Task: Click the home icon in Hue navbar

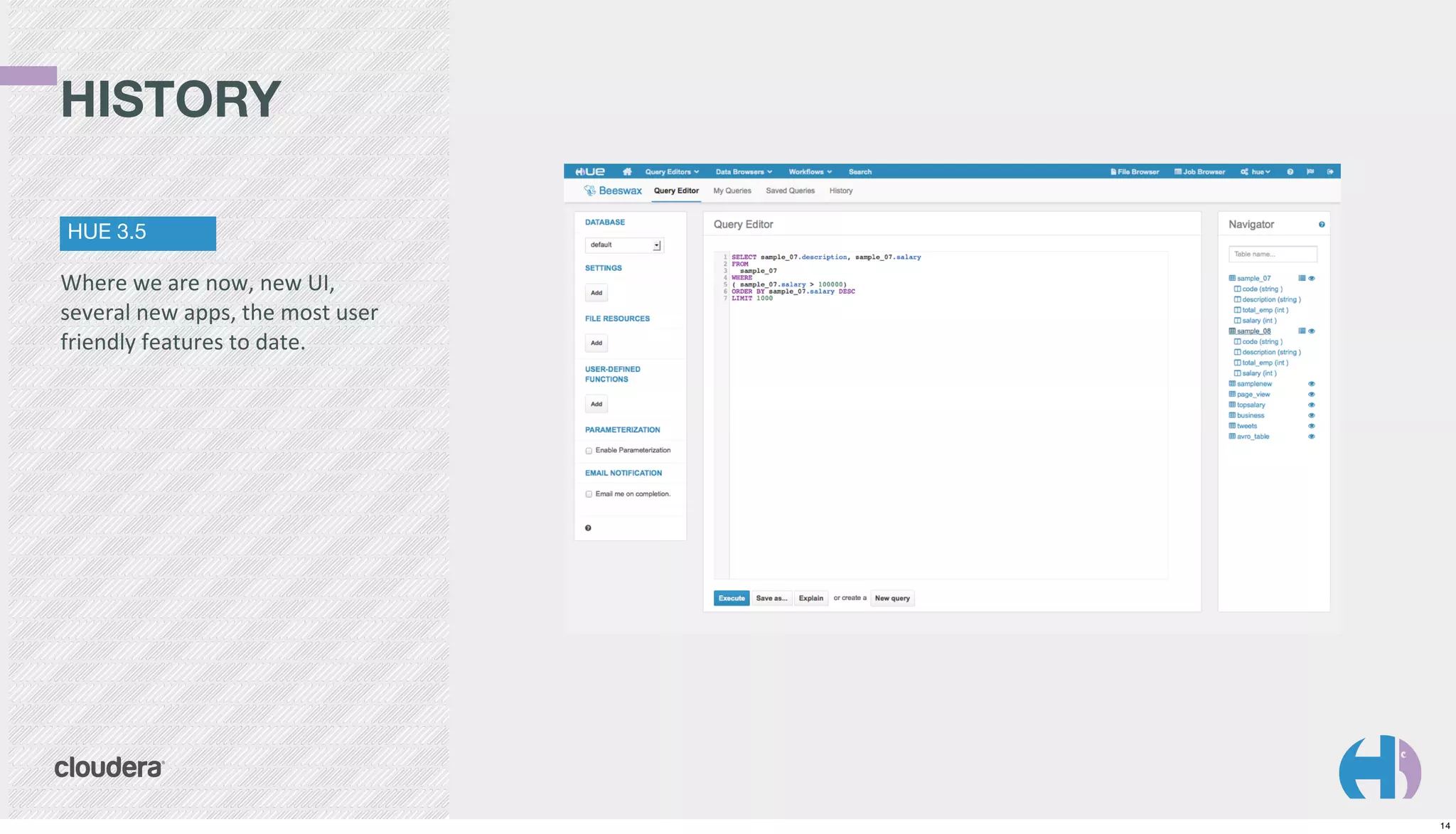Action: pos(626,172)
